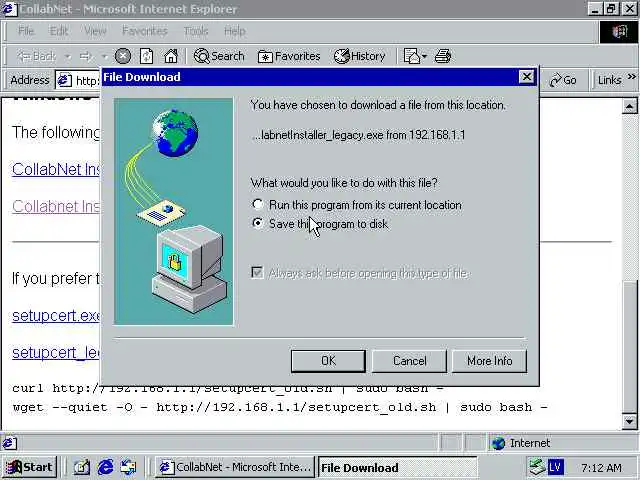Switch to File Download taskbar button
Screen dimensions: 640x480
tap(397, 467)
